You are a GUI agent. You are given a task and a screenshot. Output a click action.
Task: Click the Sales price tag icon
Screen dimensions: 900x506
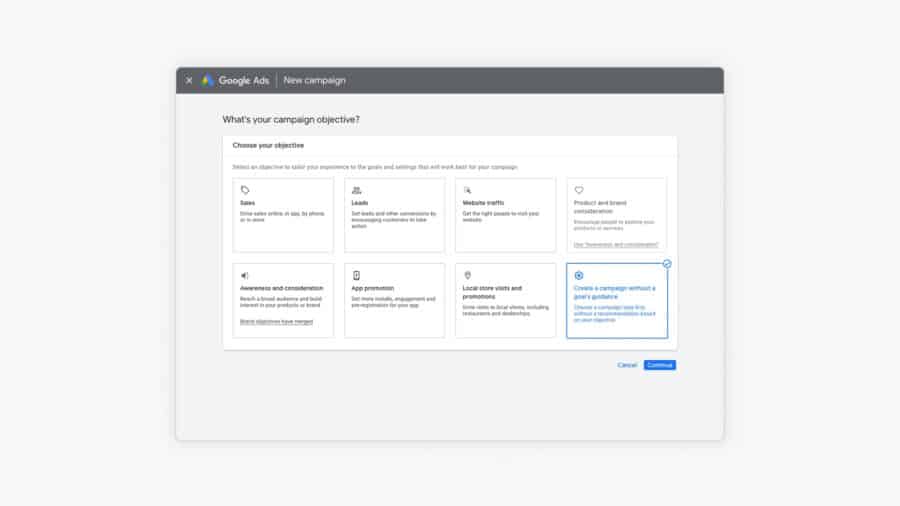245,190
